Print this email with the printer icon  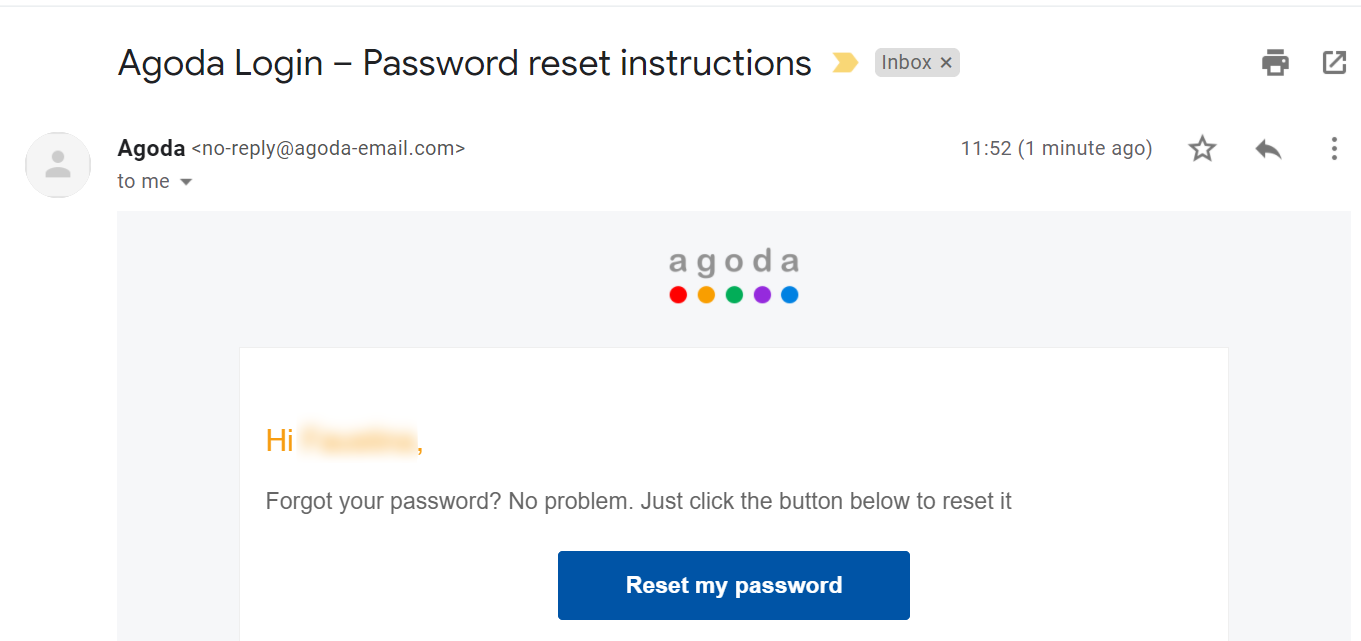point(1275,63)
